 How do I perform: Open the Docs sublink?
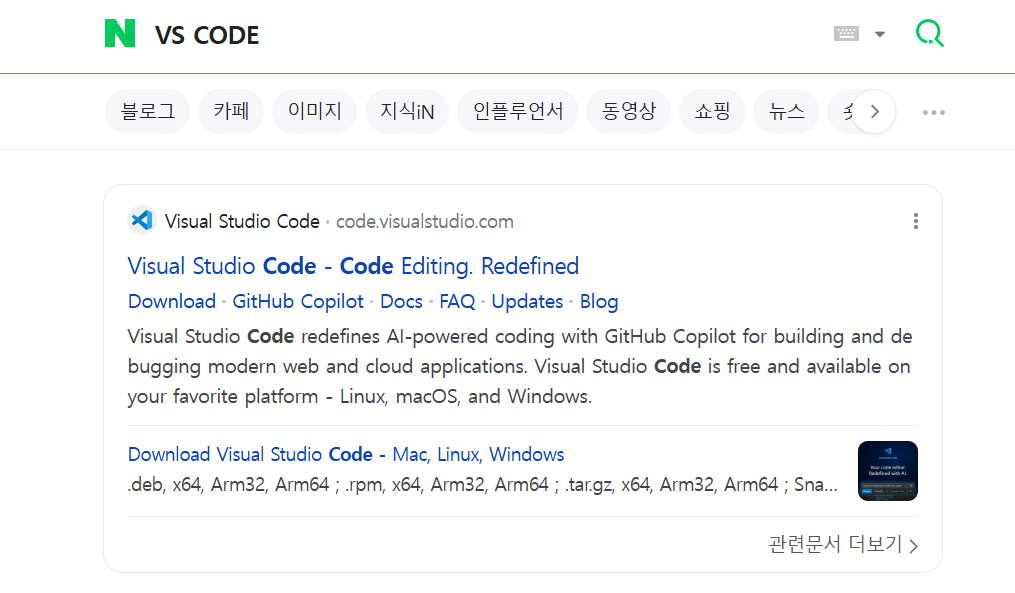[401, 302]
